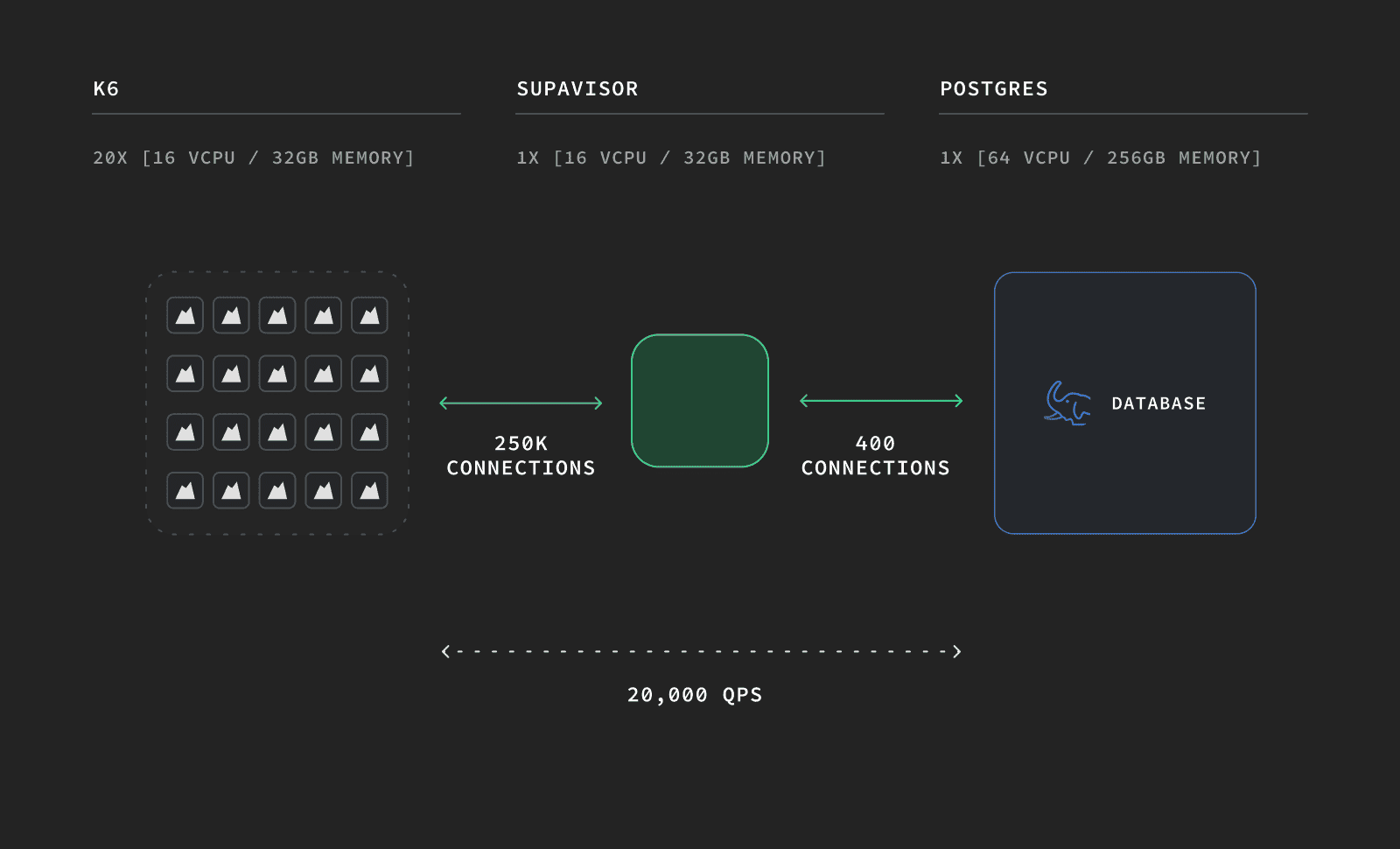The width and height of the screenshot is (1400, 849).
Task: Click the arrow between Supavisor and Postgres
Action: 878,401
